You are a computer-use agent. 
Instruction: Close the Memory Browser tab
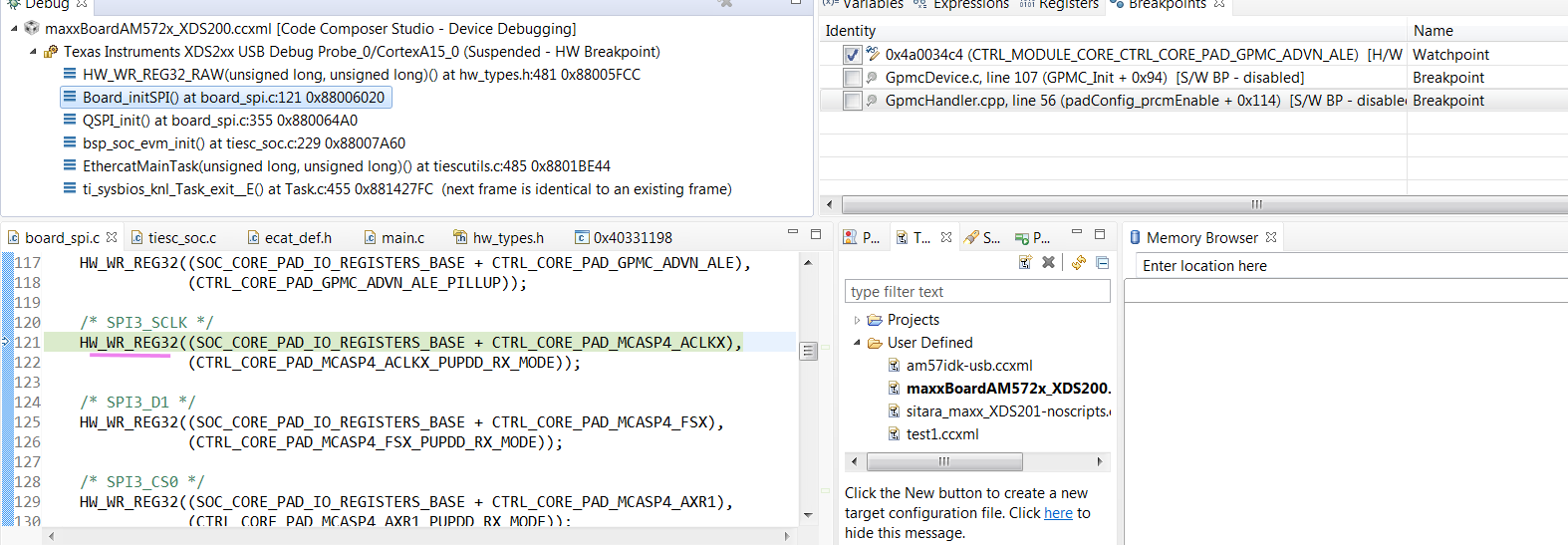(1271, 237)
